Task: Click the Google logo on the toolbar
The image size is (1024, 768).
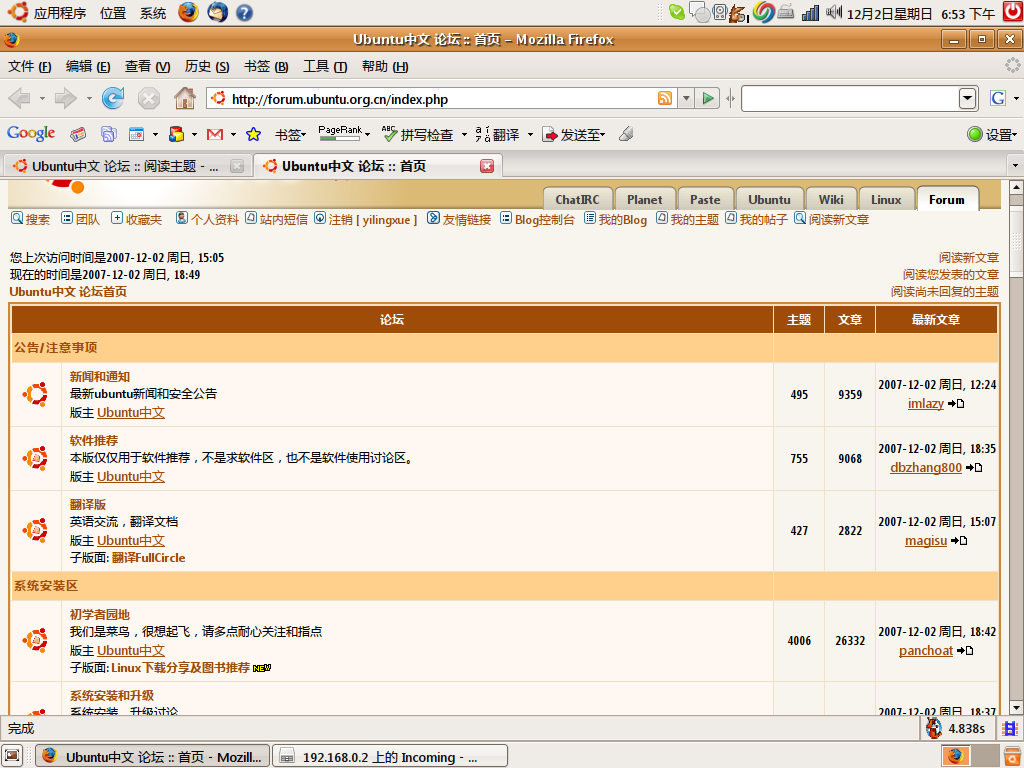Action: pyautogui.click(x=31, y=134)
